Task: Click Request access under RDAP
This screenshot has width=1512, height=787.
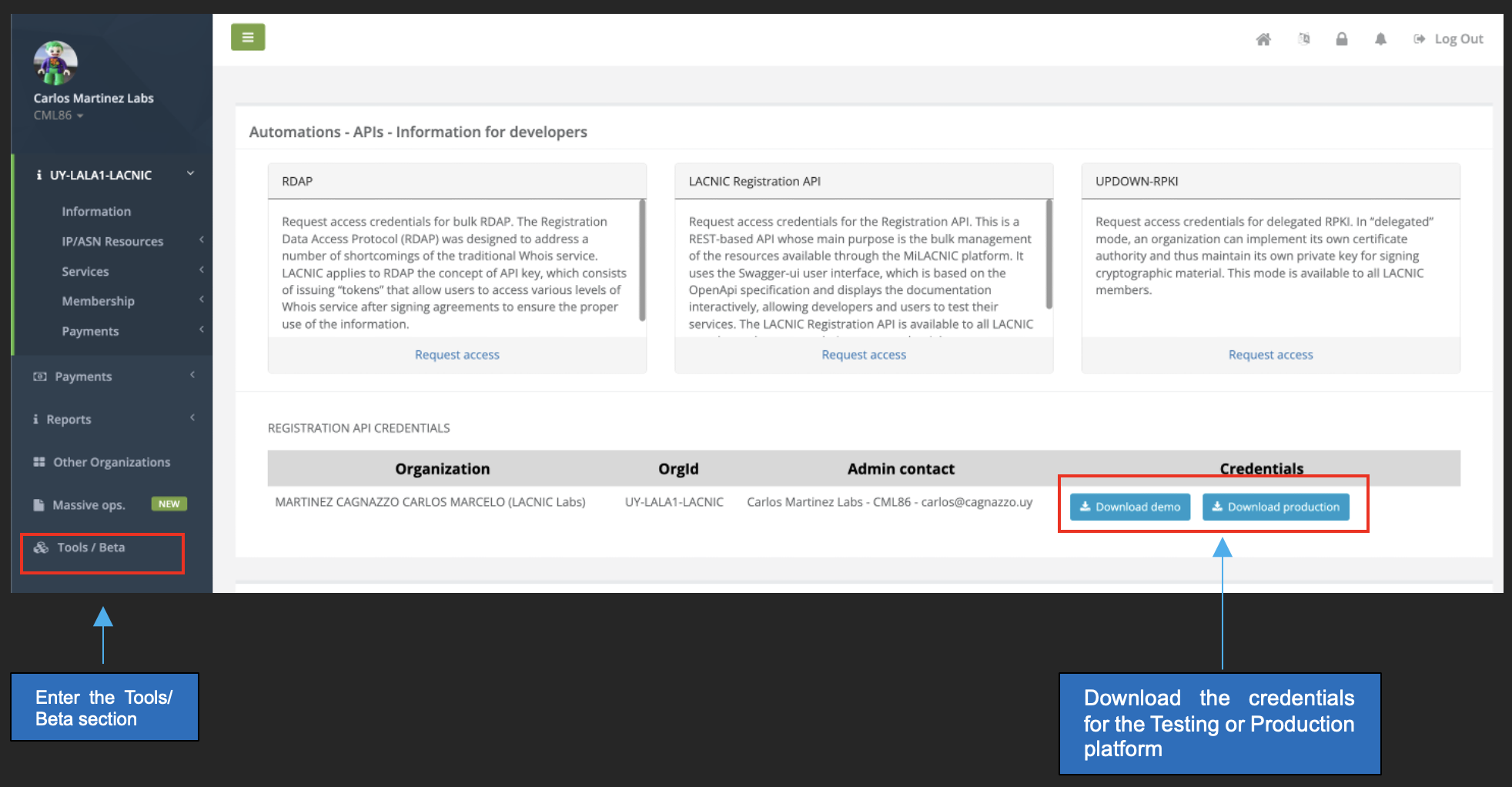Action: click(457, 355)
